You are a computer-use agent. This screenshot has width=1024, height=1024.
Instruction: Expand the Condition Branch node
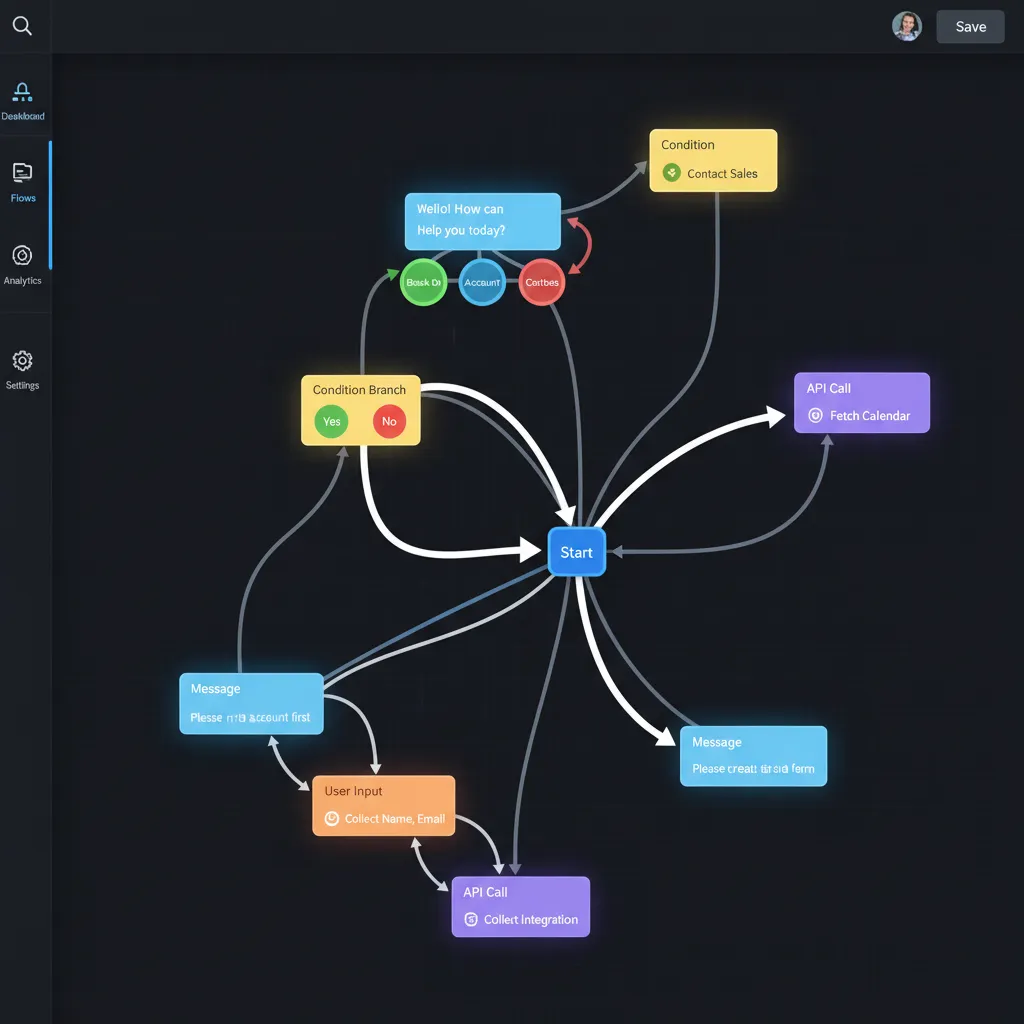point(360,409)
